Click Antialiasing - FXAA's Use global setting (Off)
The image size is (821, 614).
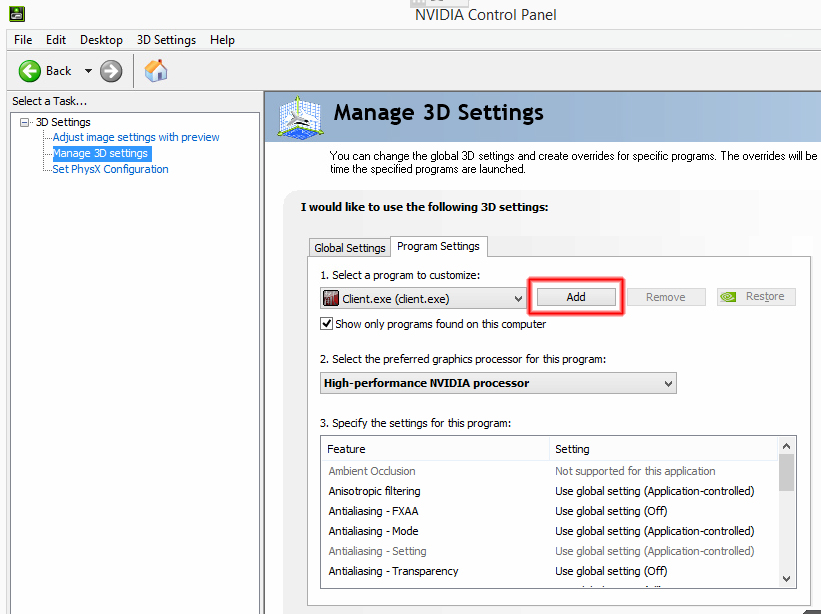click(x=611, y=511)
